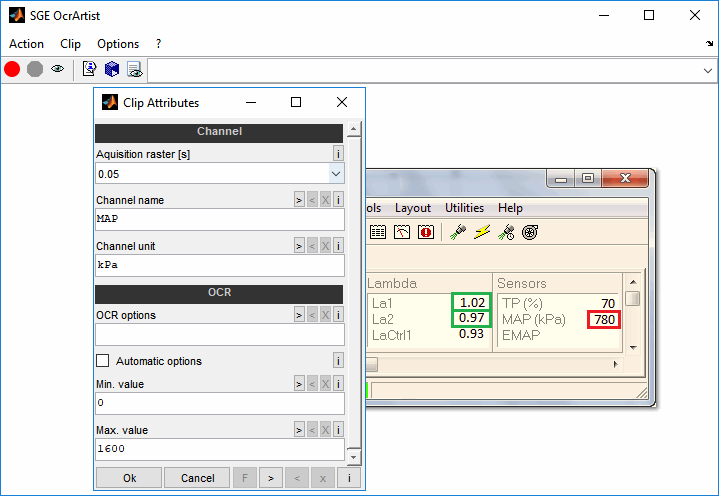This screenshot has height=496, width=719.
Task: Click the F button in bottom row
Action: 244,478
